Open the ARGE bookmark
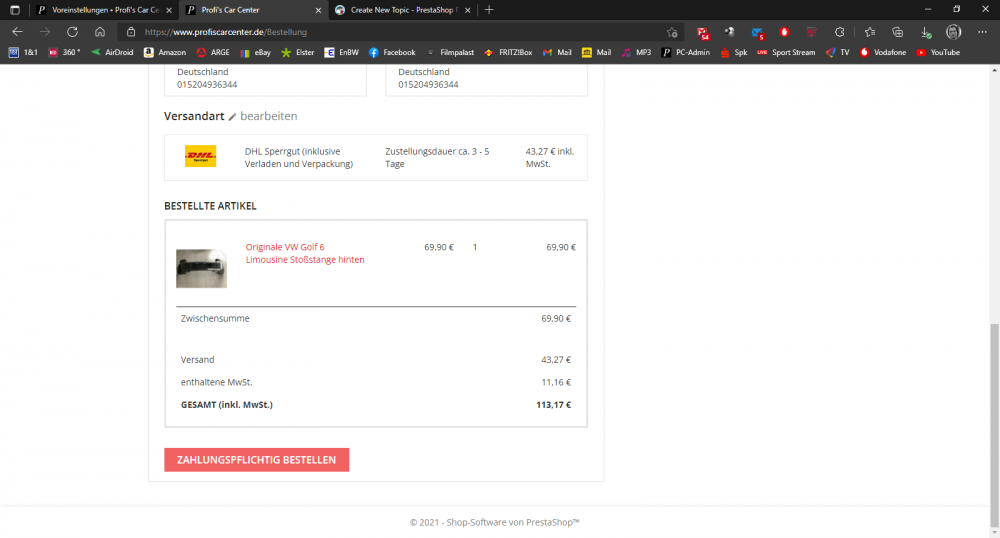The image size is (1000, 538). (213, 52)
